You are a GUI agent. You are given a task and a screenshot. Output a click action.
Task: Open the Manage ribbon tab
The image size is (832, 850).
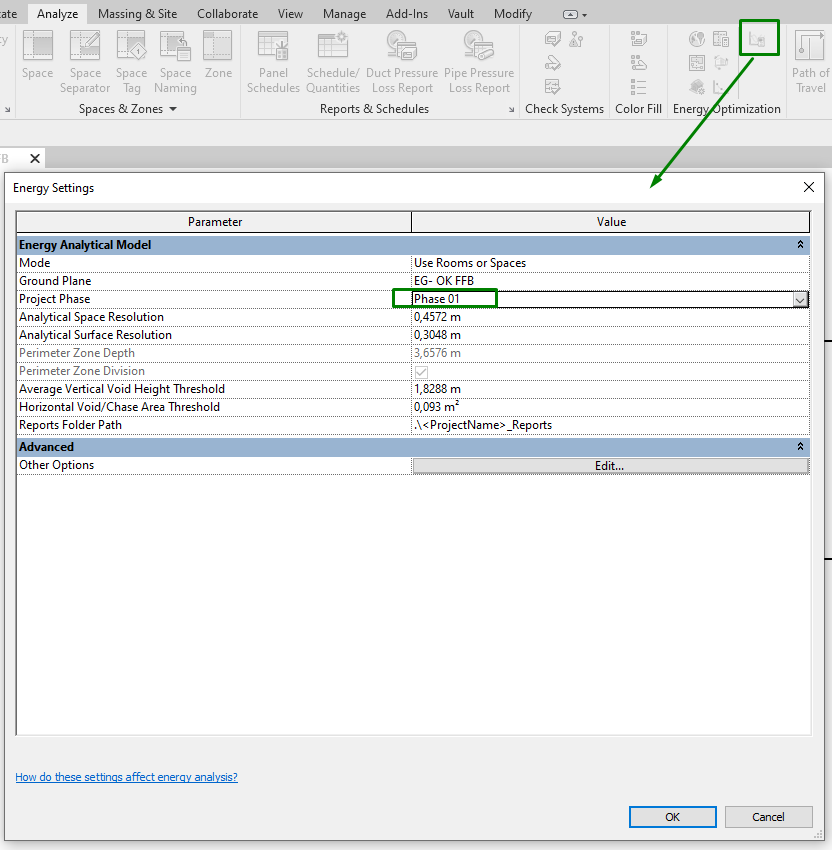344,13
